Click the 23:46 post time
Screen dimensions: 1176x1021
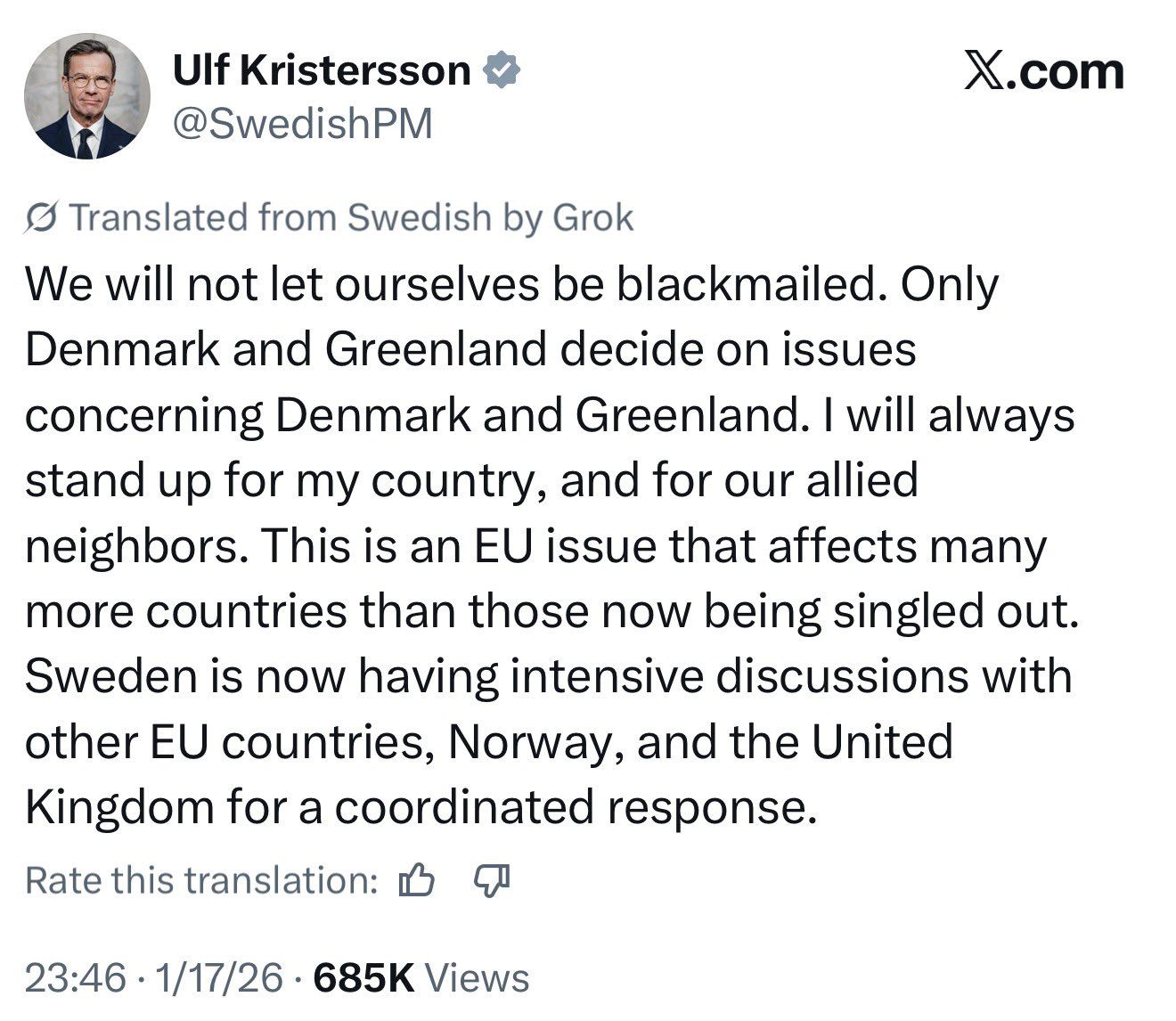(76, 978)
